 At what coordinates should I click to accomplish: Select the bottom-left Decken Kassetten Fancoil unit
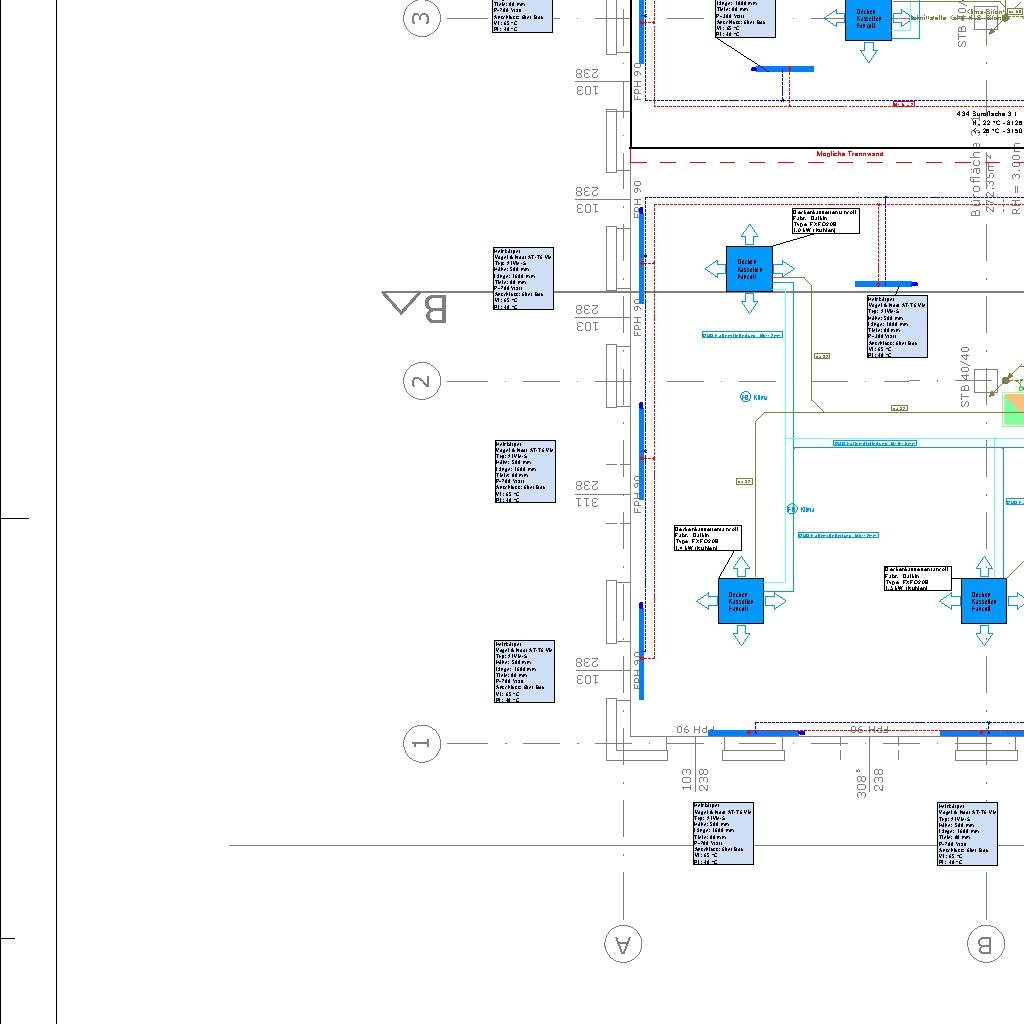pyautogui.click(x=740, y=601)
